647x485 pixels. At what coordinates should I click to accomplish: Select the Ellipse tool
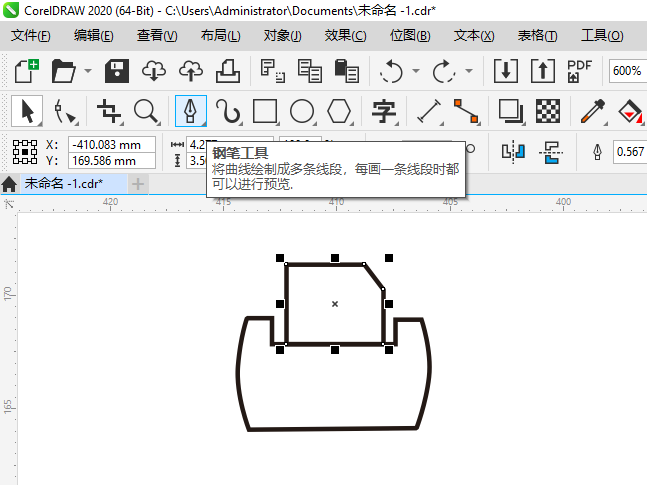pos(302,111)
